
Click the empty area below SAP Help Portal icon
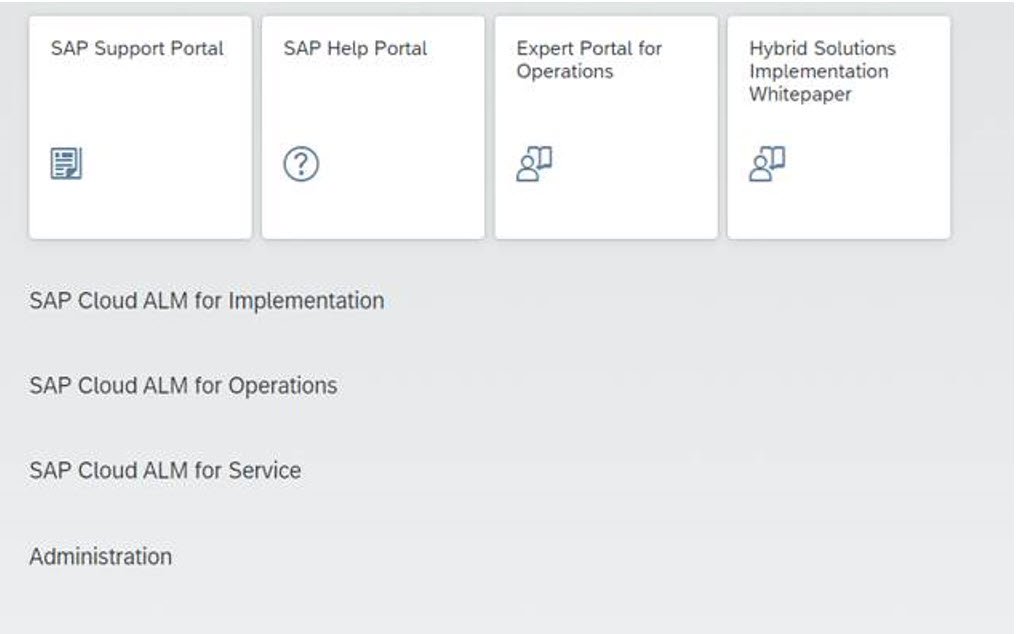[x=373, y=211]
